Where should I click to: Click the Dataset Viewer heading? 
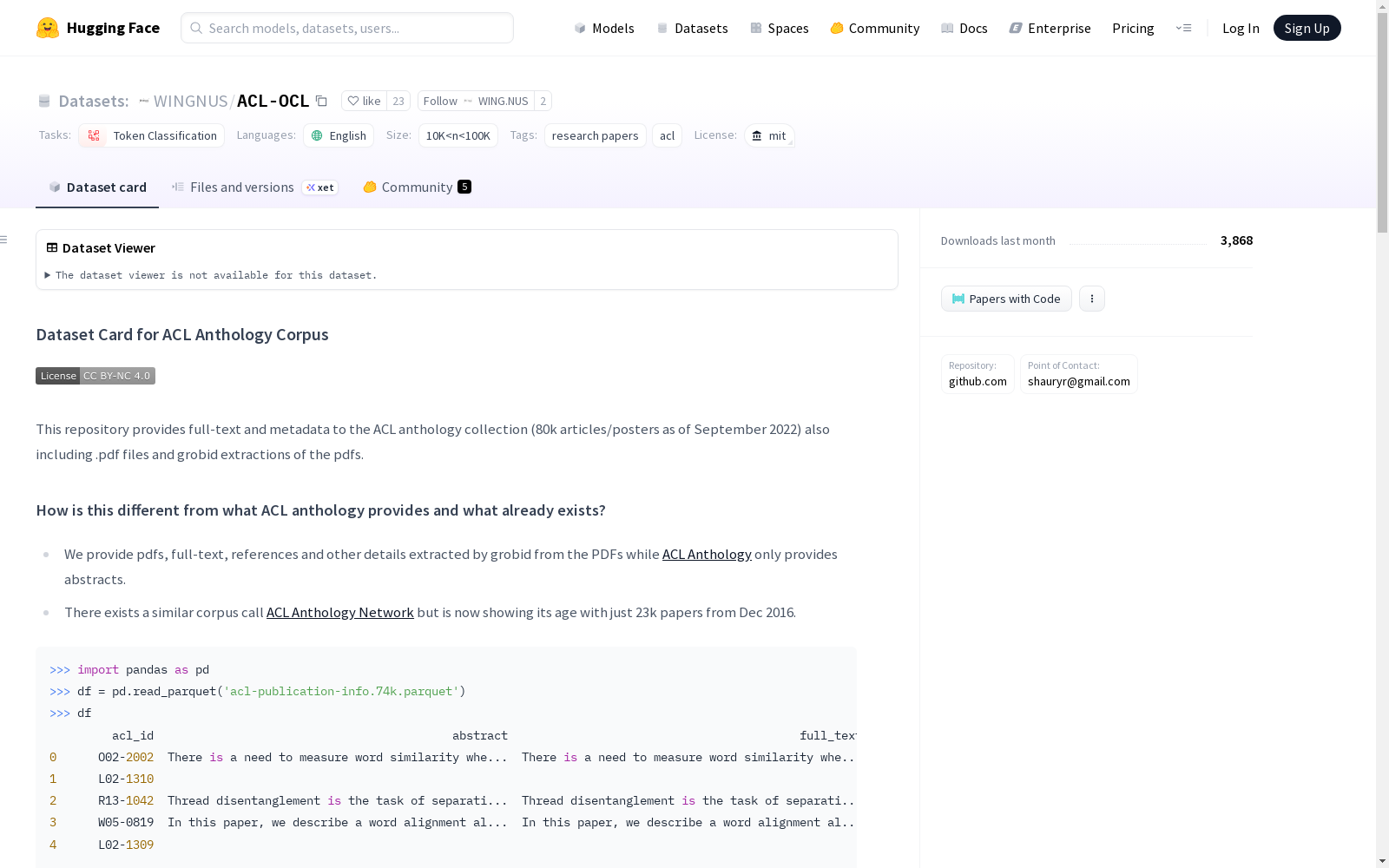pos(109,248)
